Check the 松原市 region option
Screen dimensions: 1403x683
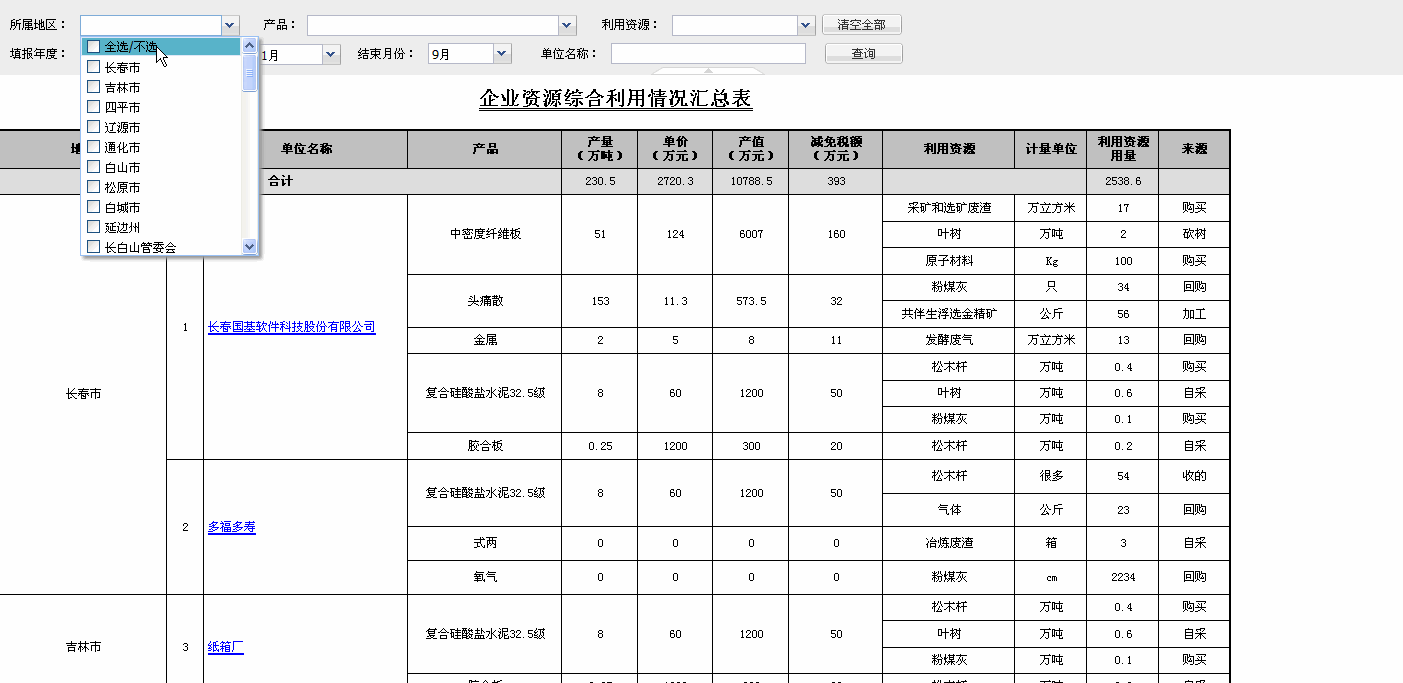tap(93, 187)
